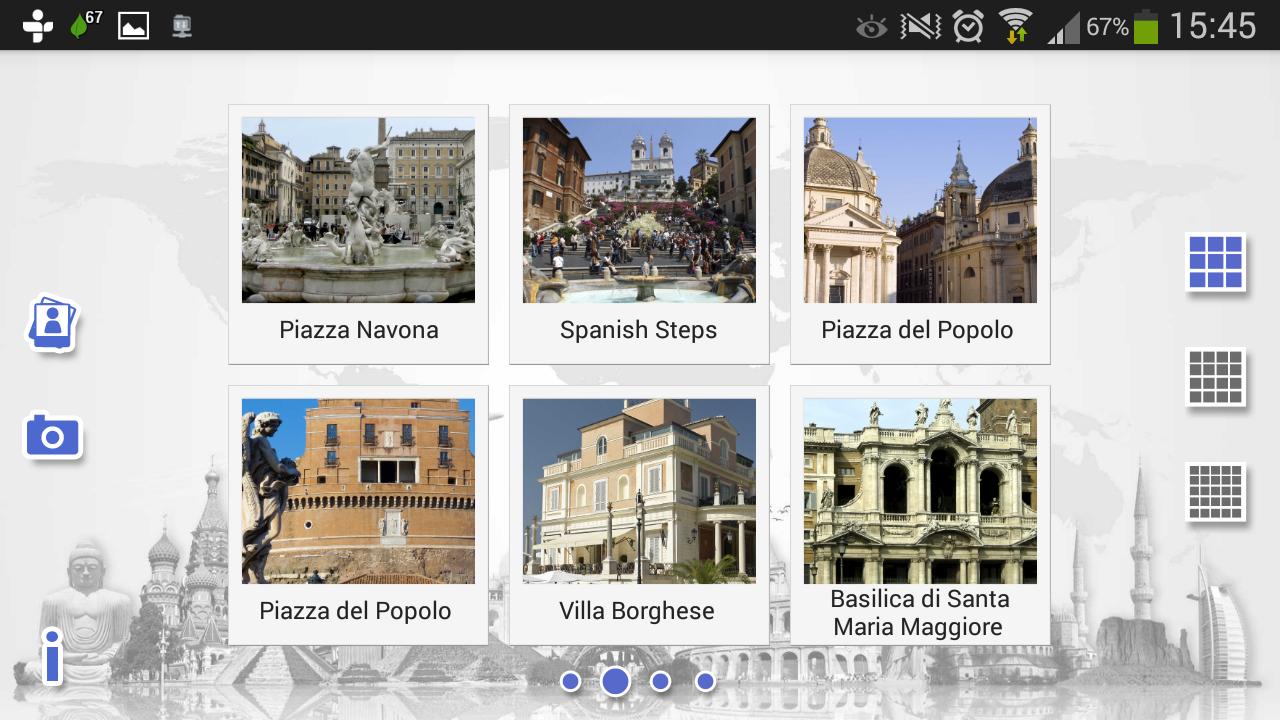This screenshot has height=720, width=1280.
Task: Open the domed churches Piazza del Popolo photo
Action: point(920,210)
